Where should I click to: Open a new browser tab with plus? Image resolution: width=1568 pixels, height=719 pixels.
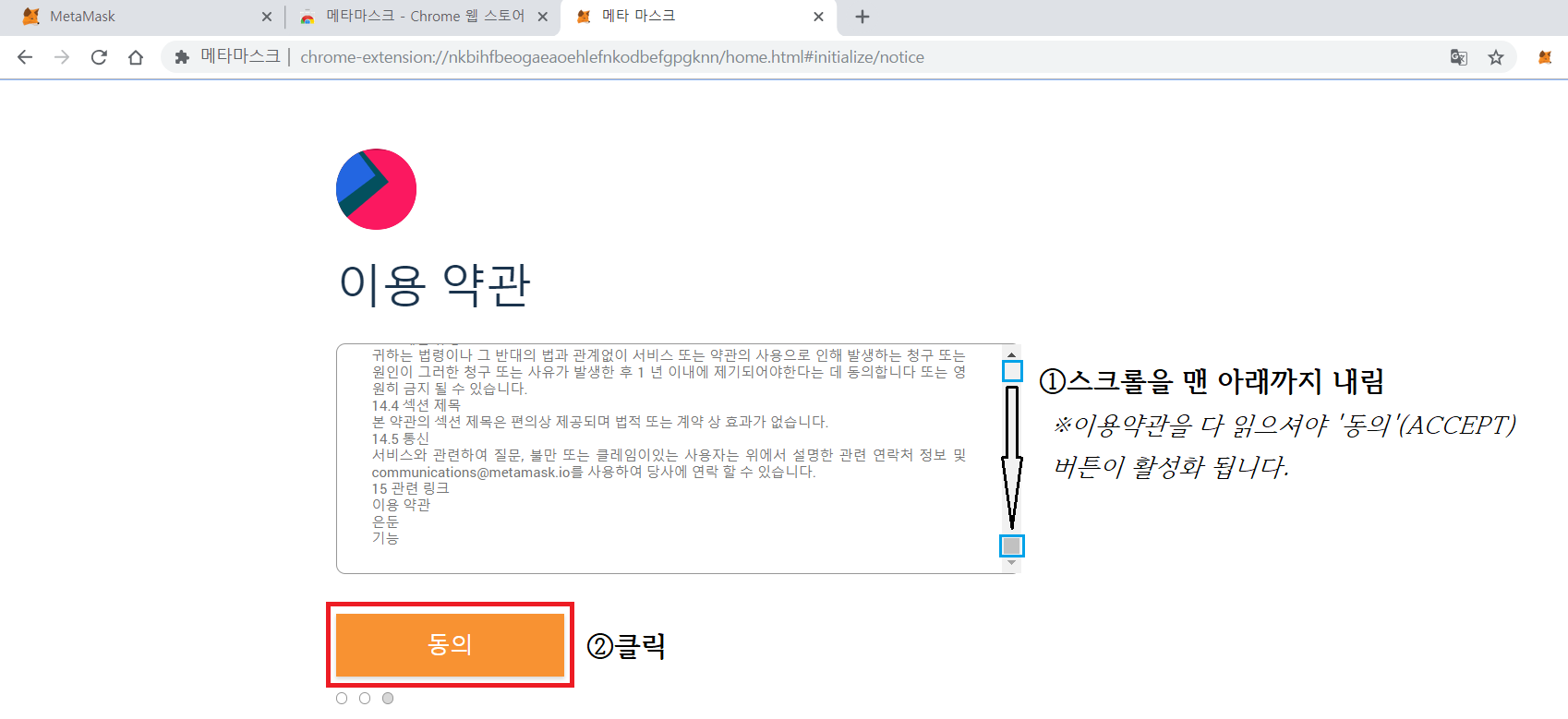click(x=862, y=17)
